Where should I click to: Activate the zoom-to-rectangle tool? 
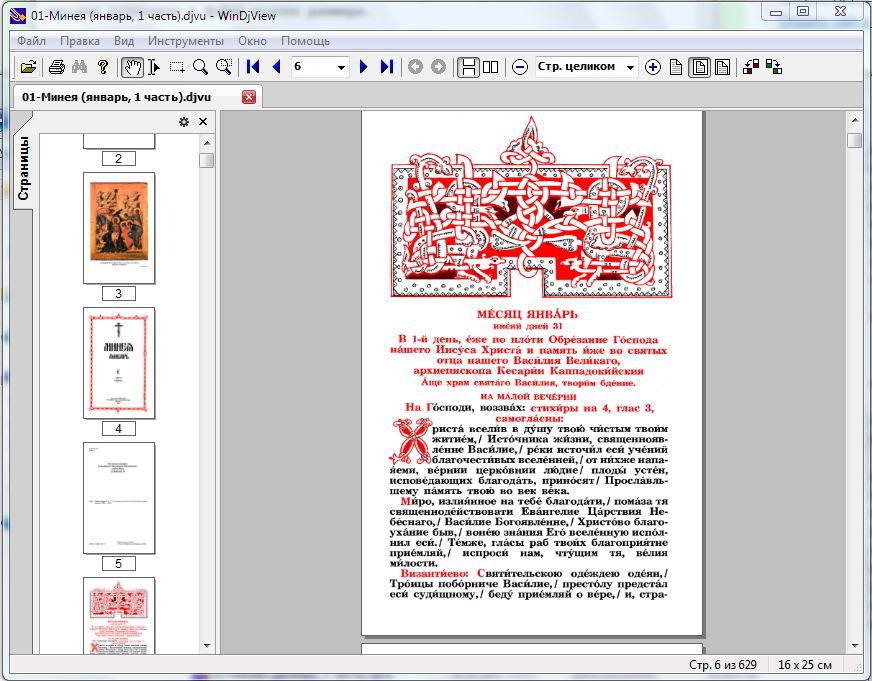[224, 67]
